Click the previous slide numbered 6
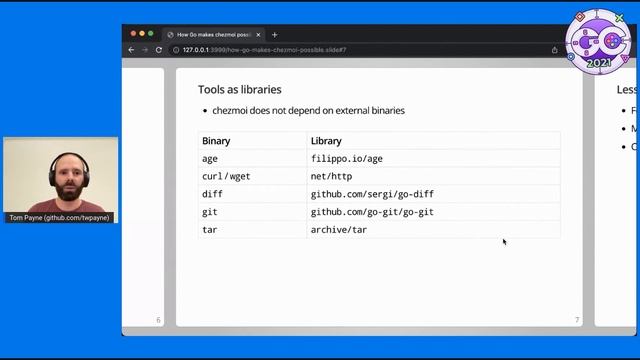 [x=143, y=197]
